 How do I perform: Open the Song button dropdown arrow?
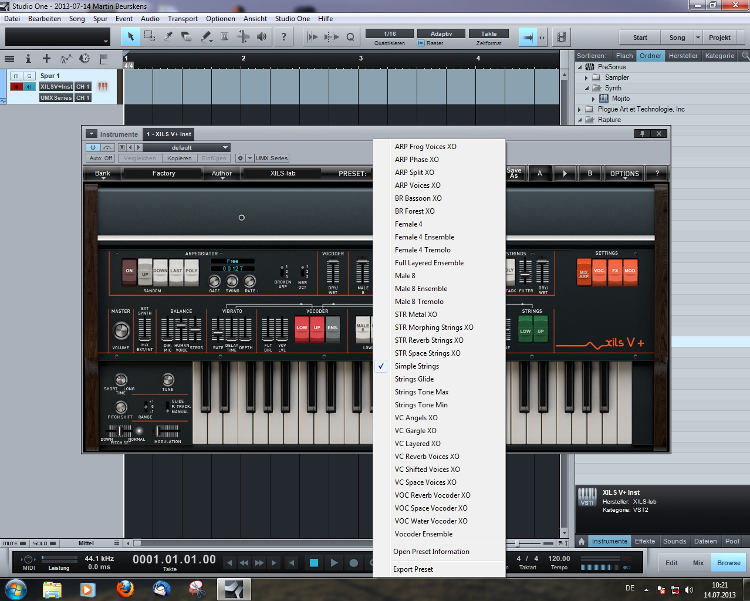click(697, 37)
